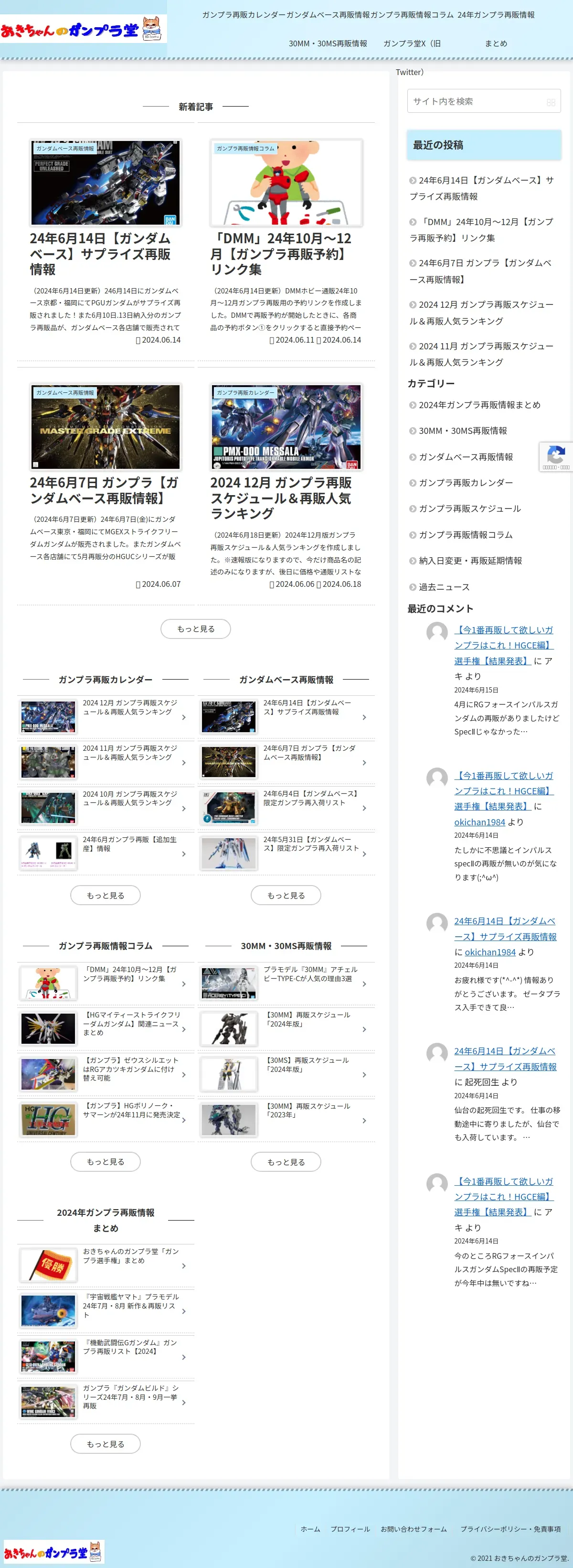Click chevron on 2024 10月 ガンプラ再販スケジュール row
Screen dimensions: 573x1568
pos(184,808)
